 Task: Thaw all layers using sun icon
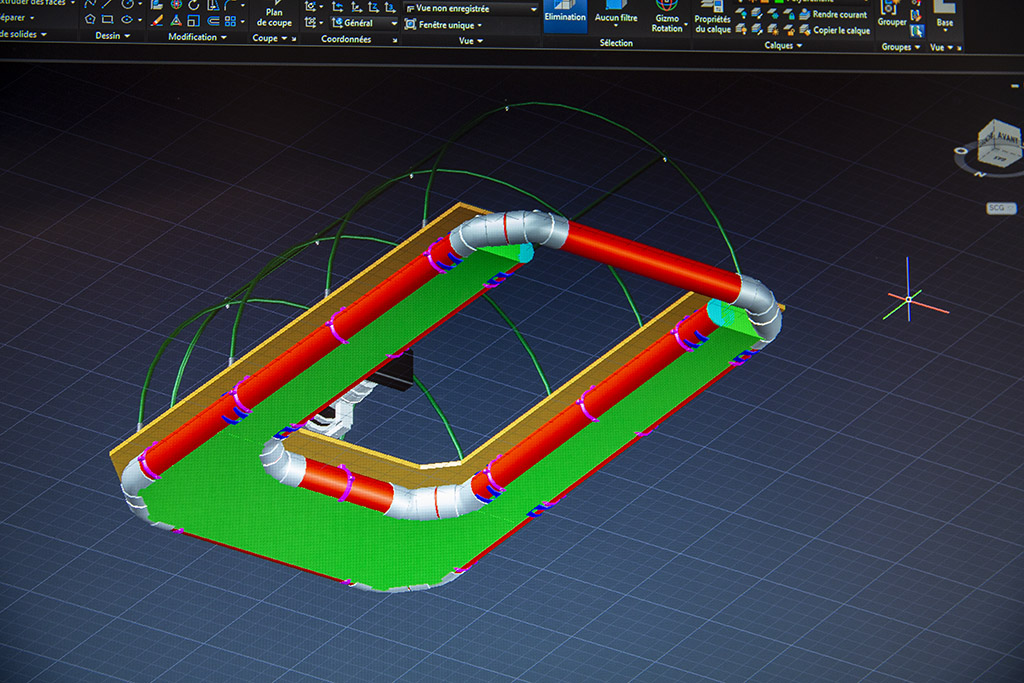click(773, 29)
